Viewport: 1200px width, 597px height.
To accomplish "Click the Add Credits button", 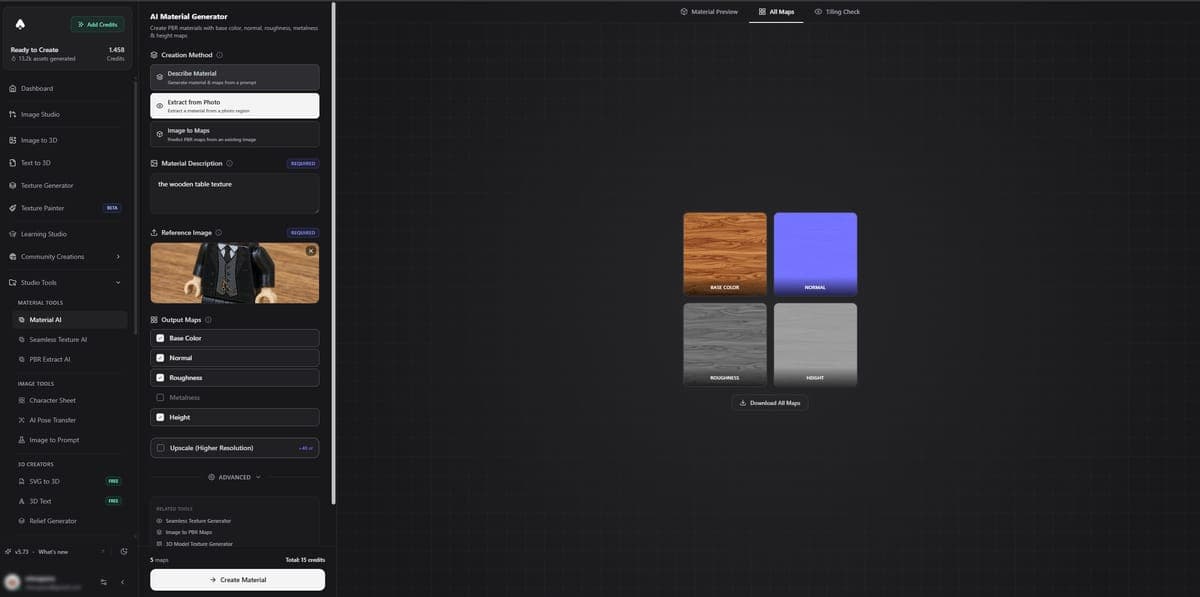I will point(98,24).
